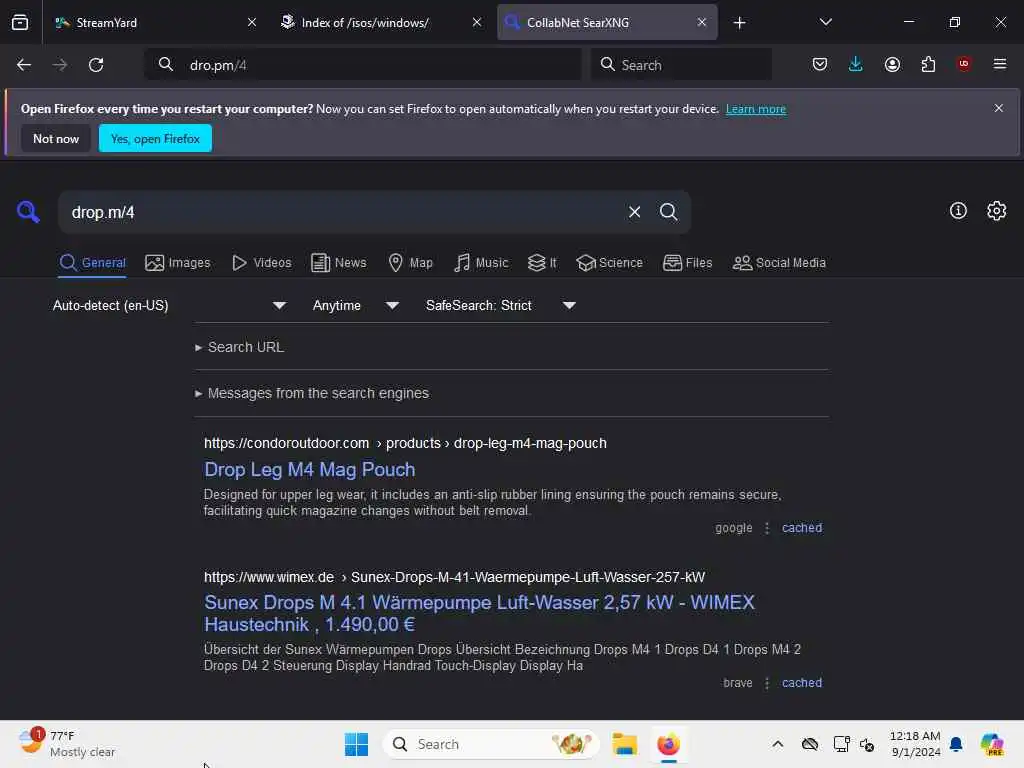Open the clock showing 12:18 AM
Screen dimensions: 1024x768
tap(915, 744)
